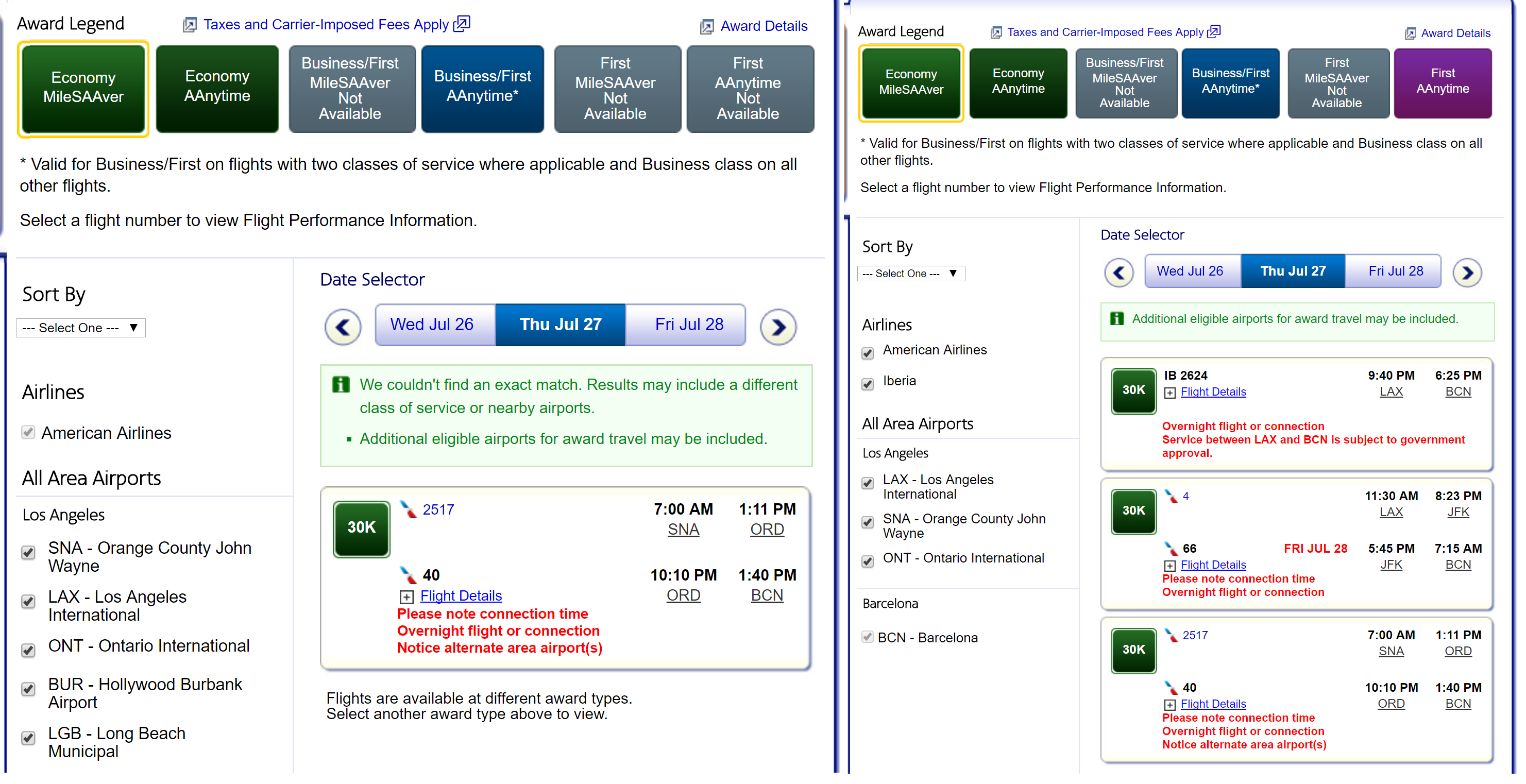Click Award Details link in right panel
This screenshot has width=1526, height=784.
tap(1455, 33)
